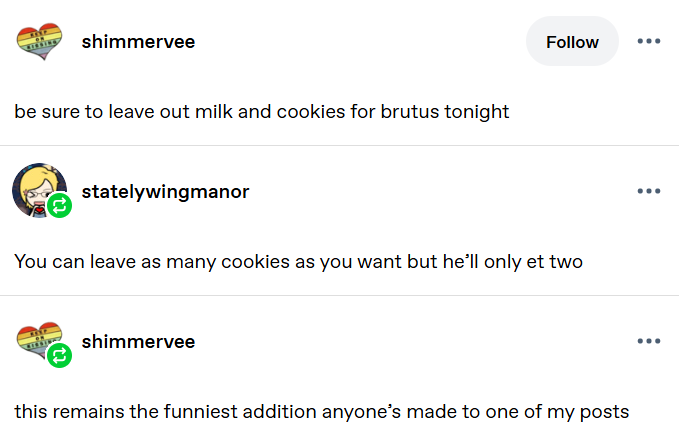
Task: Follow shimmervee with the Follow button
Action: tap(572, 42)
